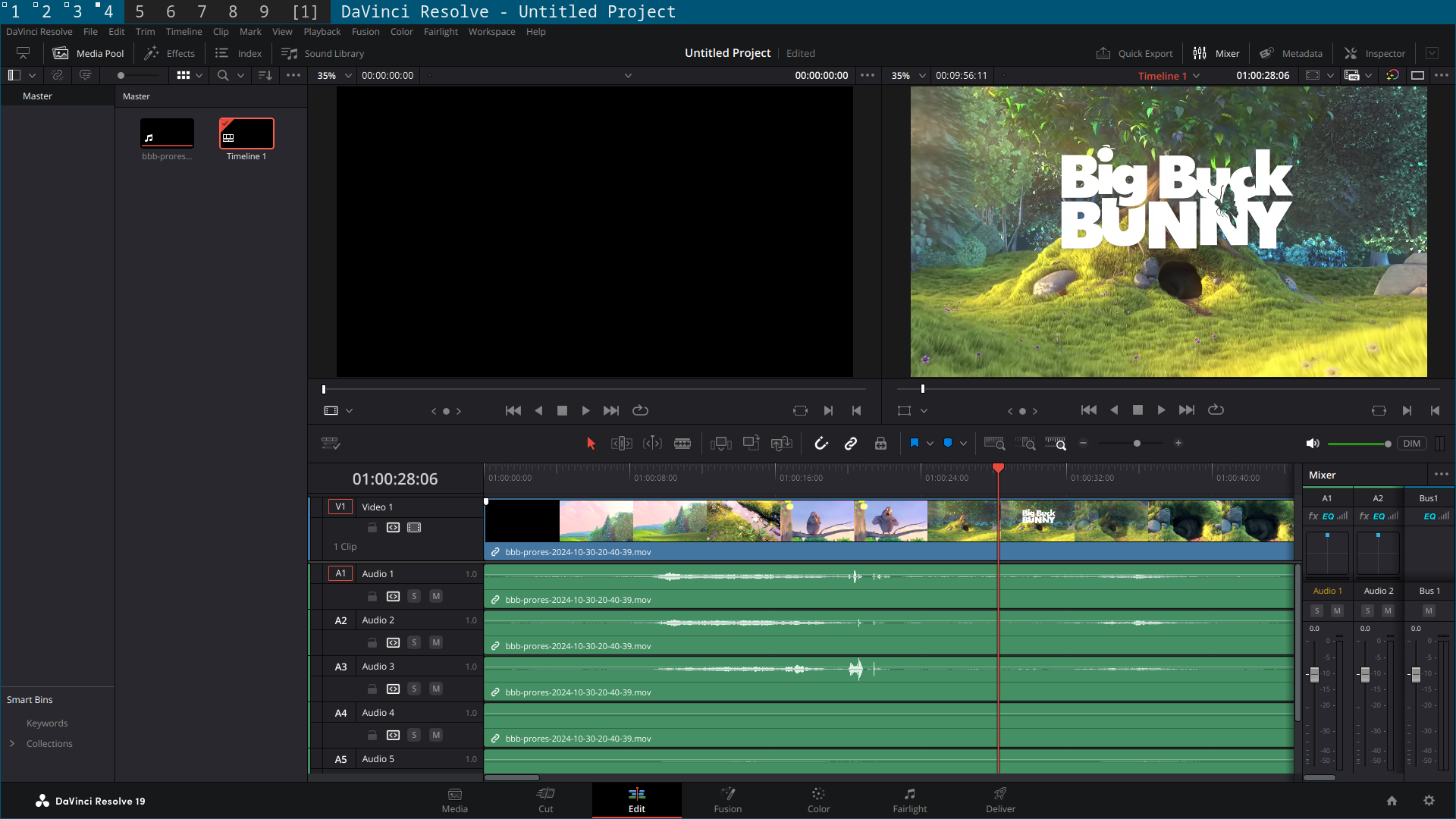Click the timeline viewer loop playback icon
Viewport: 1456px width, 819px height.
[x=1216, y=410]
